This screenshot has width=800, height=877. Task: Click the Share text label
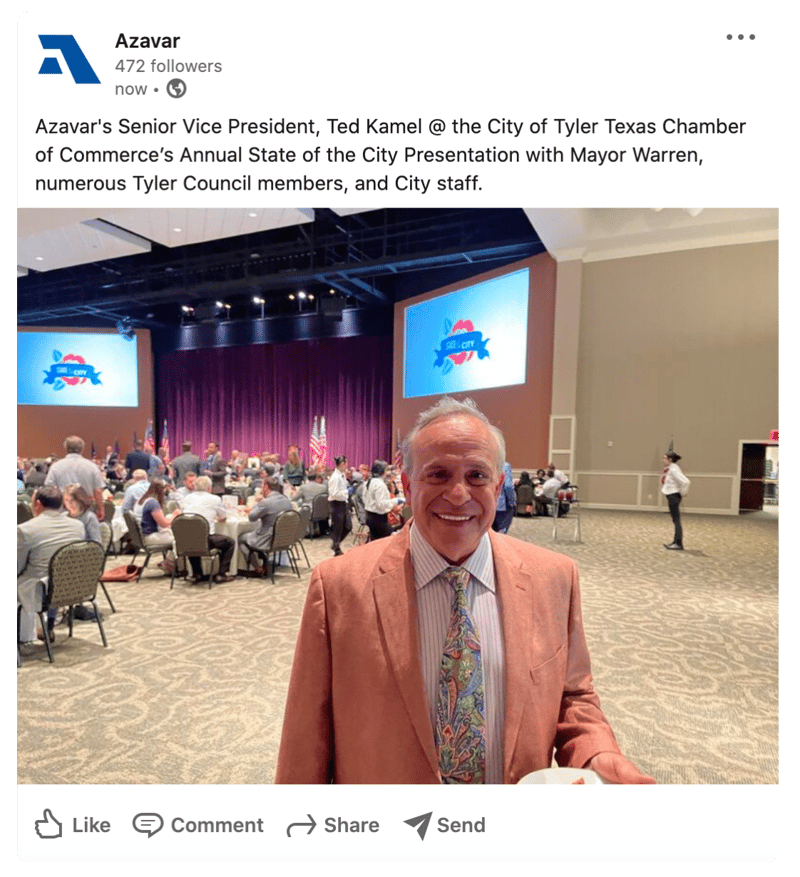(x=351, y=825)
